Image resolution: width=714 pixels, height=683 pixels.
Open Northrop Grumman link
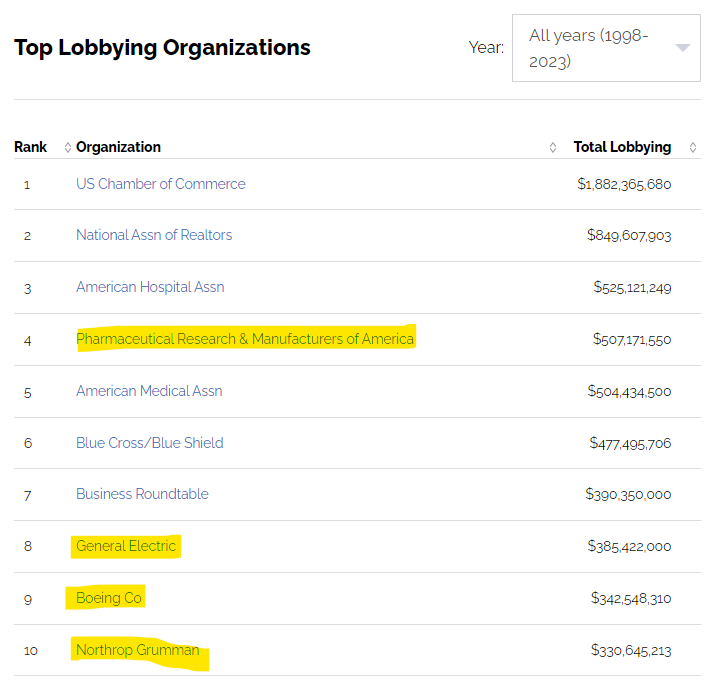138,650
